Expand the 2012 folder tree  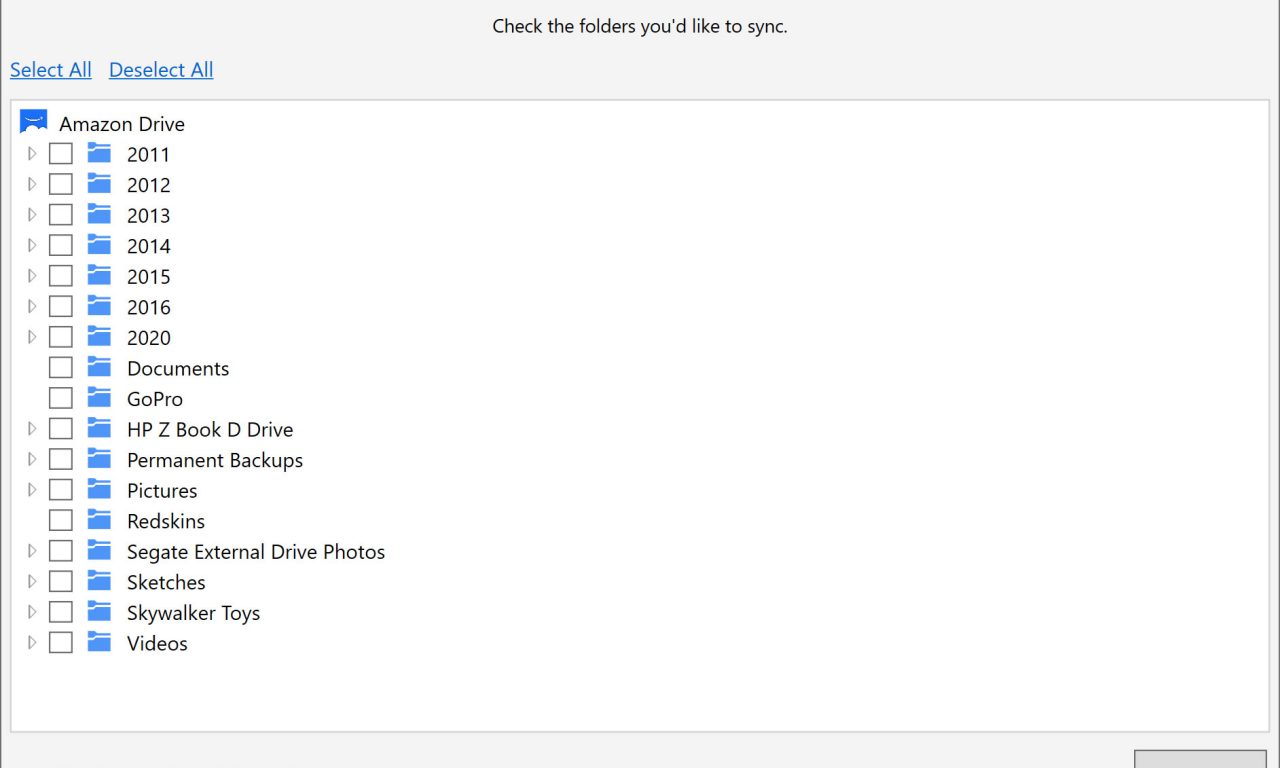coord(32,185)
